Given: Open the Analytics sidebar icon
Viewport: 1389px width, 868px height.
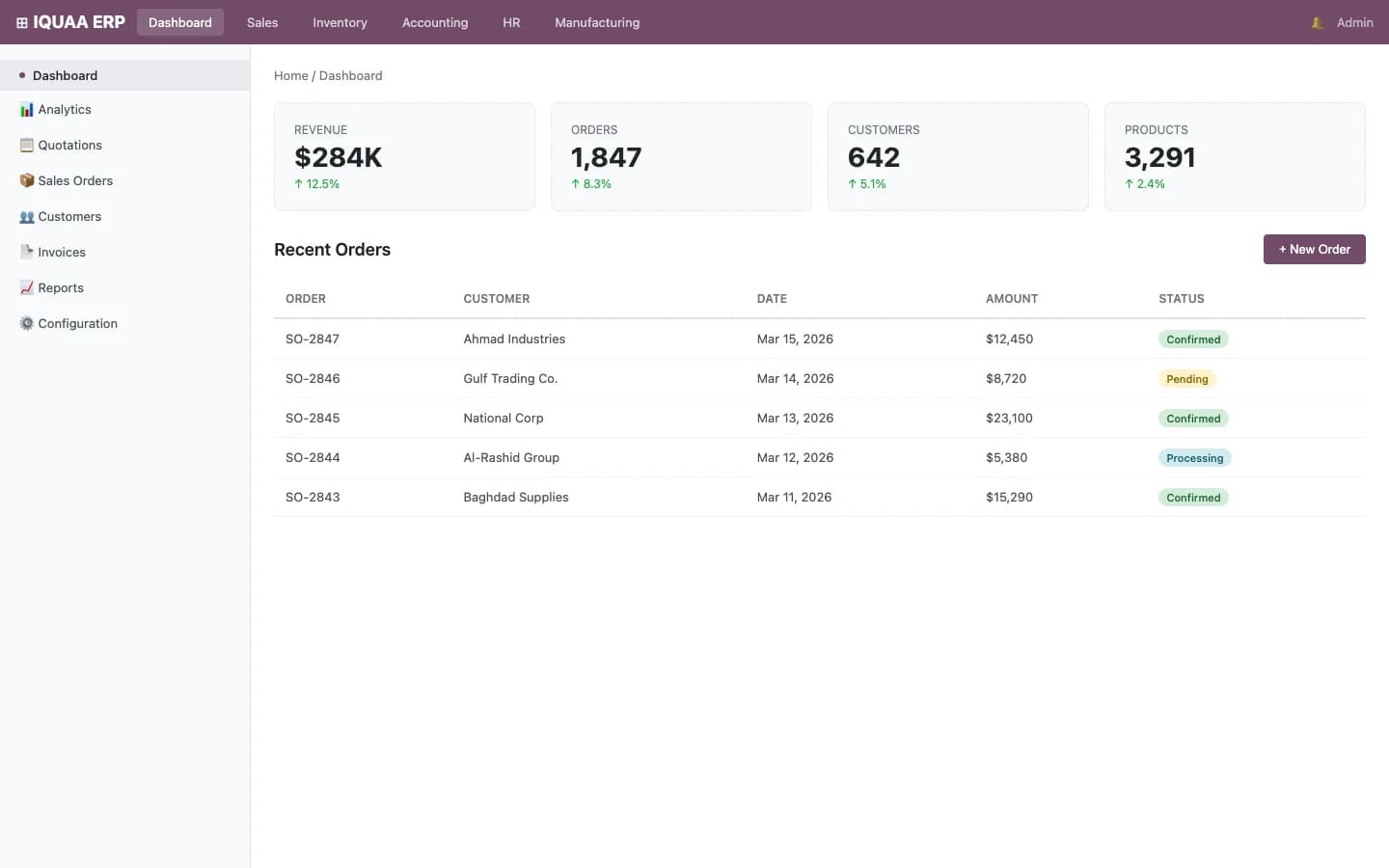Looking at the screenshot, I should click(x=26, y=109).
